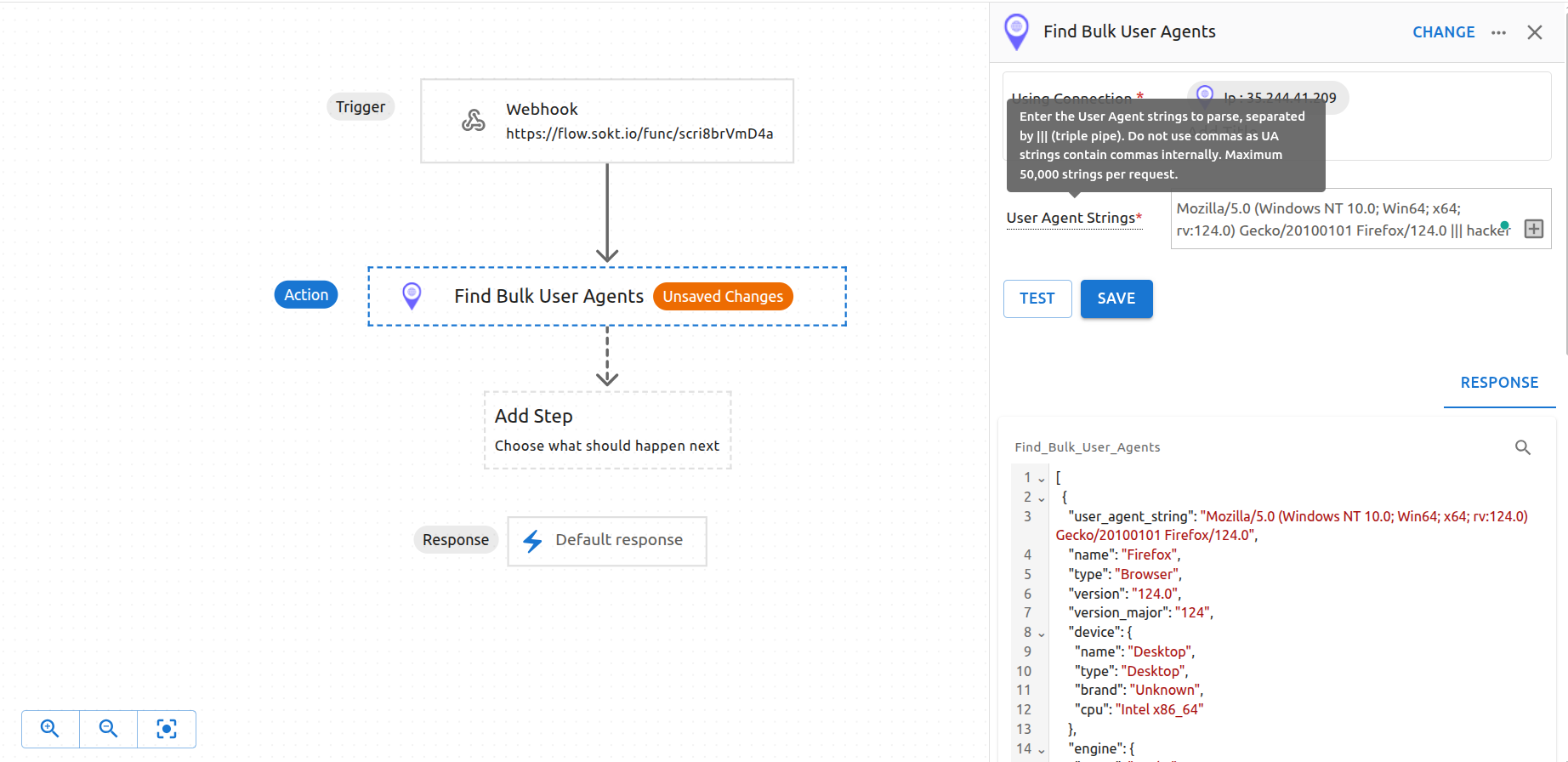
Task: Click the "type": "Browser" line
Action: click(x=1125, y=574)
